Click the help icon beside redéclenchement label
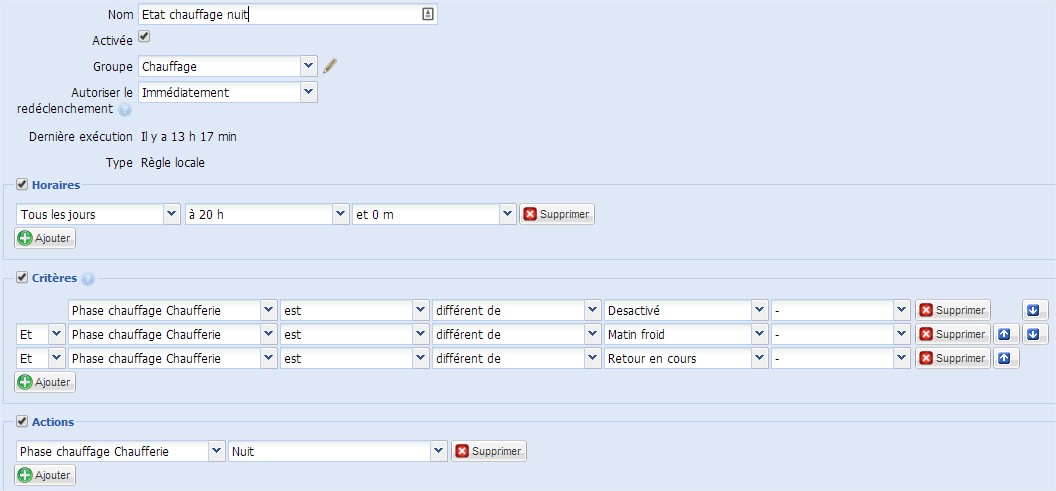The width and height of the screenshot is (1056, 491). point(125,110)
